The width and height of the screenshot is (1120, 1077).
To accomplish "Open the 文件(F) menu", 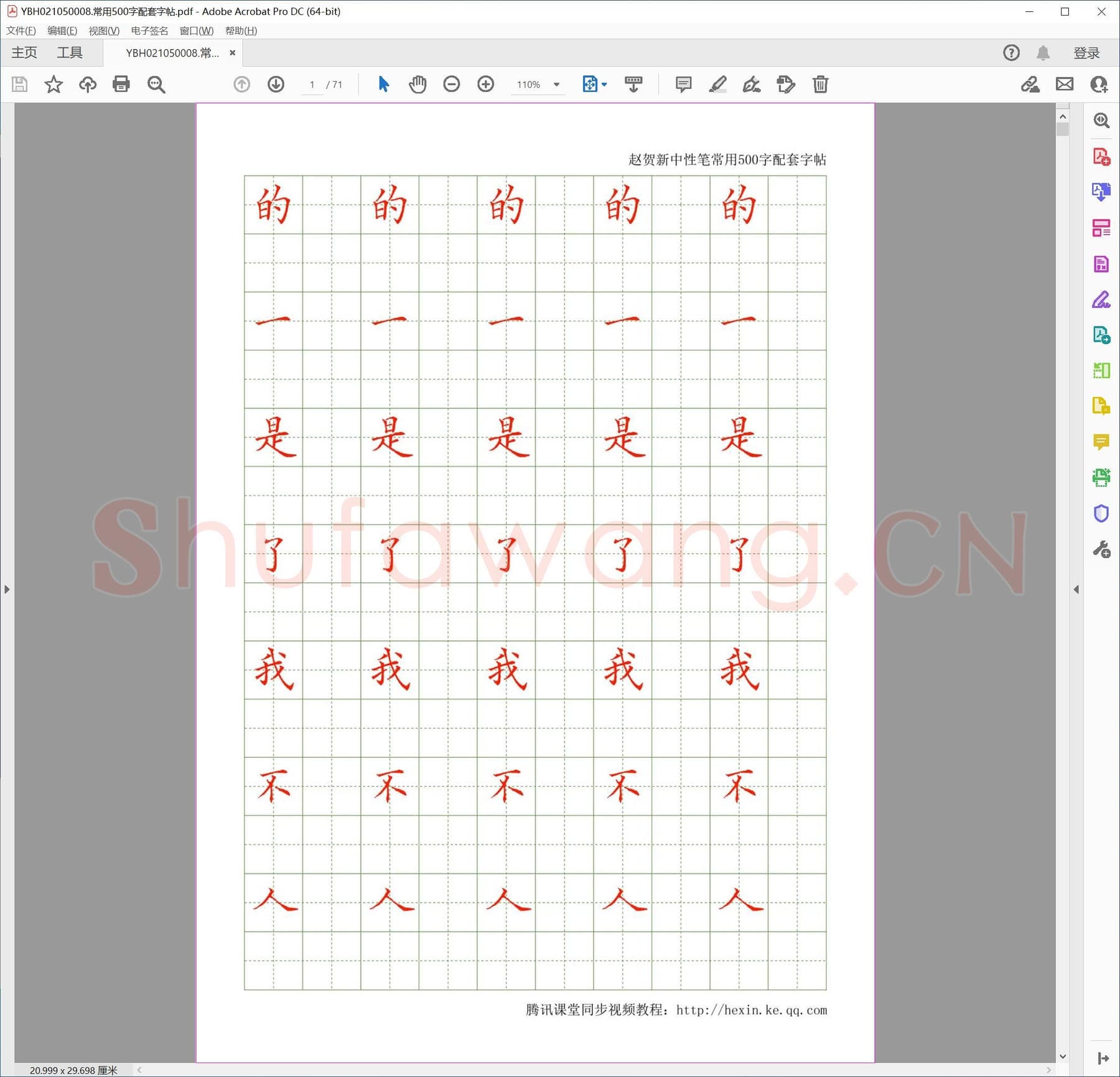I will (x=21, y=30).
